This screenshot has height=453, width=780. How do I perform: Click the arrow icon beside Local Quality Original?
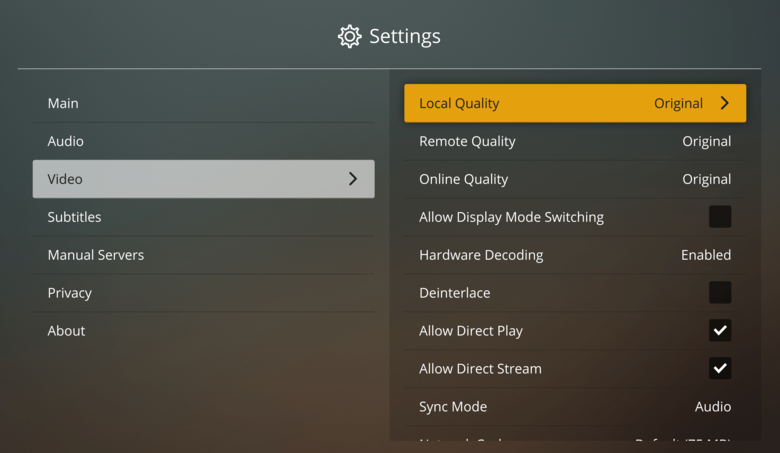(724, 103)
